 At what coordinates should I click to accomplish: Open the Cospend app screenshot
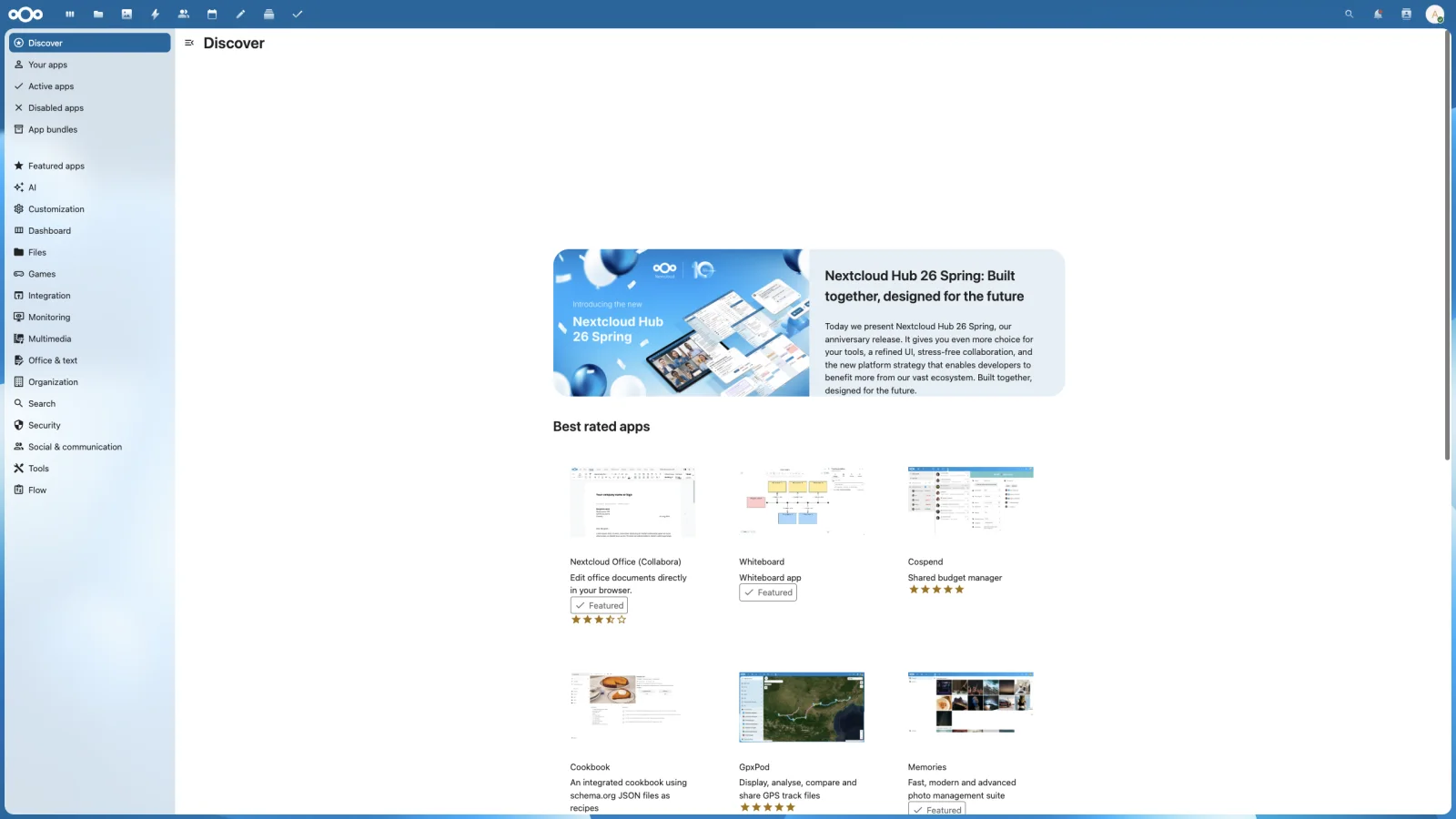pyautogui.click(x=970, y=501)
